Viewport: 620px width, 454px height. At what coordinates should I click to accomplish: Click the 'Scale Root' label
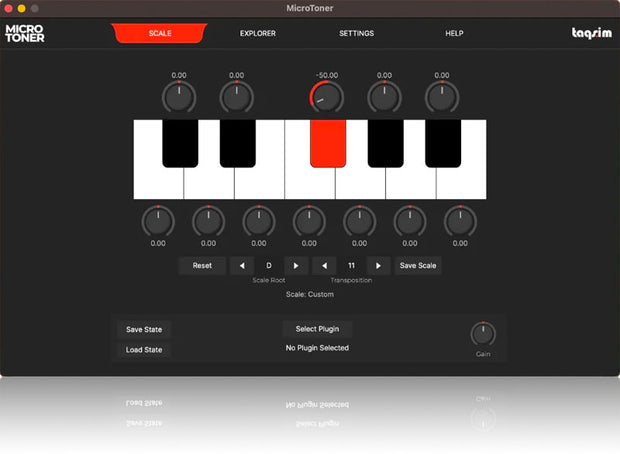pyautogui.click(x=269, y=280)
